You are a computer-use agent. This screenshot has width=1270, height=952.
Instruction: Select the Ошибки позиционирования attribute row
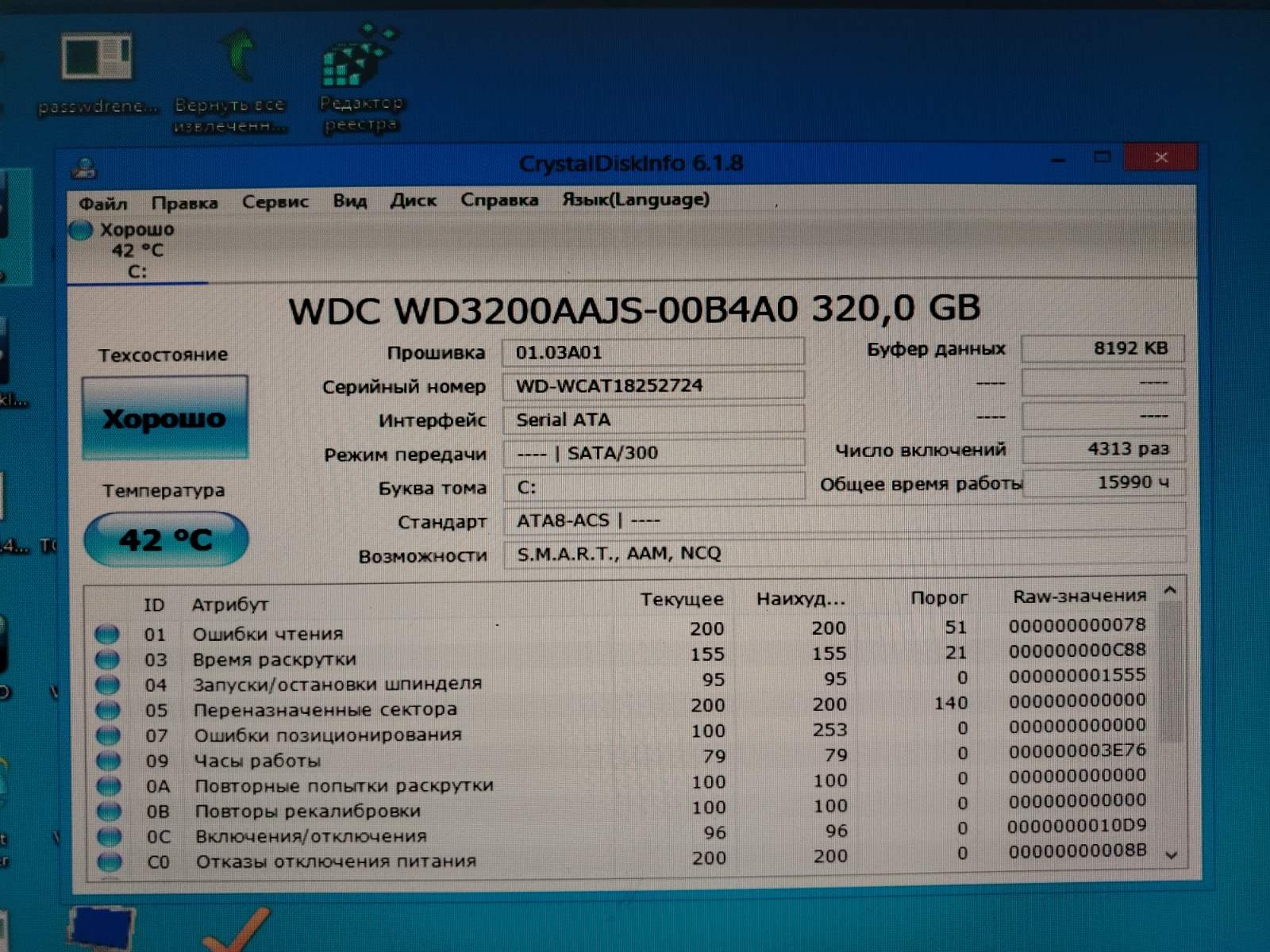623,731
